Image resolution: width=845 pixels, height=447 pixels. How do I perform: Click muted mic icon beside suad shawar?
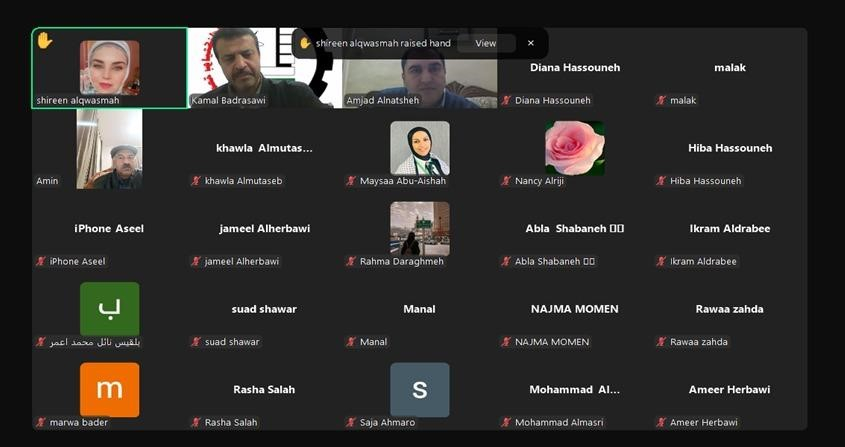(x=196, y=342)
